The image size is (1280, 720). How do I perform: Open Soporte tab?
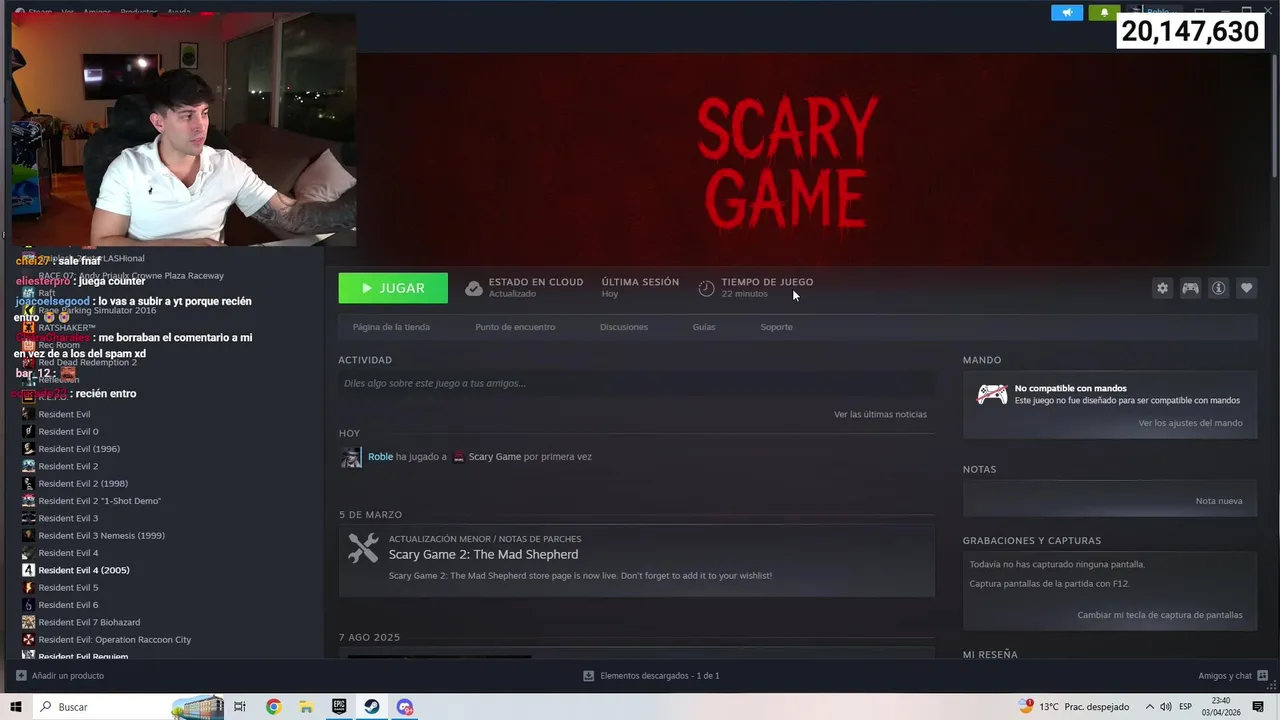pyautogui.click(x=776, y=327)
